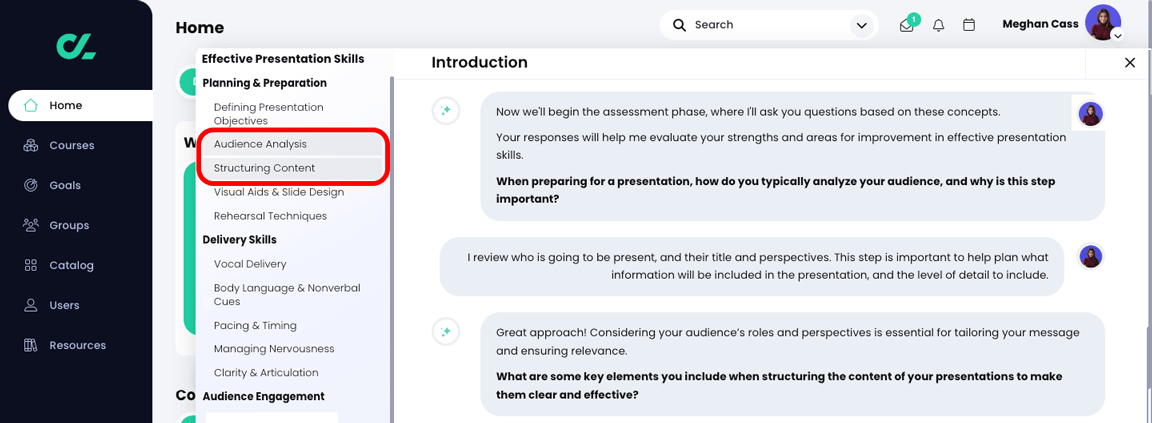The height and width of the screenshot is (423, 1152).
Task: Navigate to Resources in sidebar
Action: coord(76,345)
